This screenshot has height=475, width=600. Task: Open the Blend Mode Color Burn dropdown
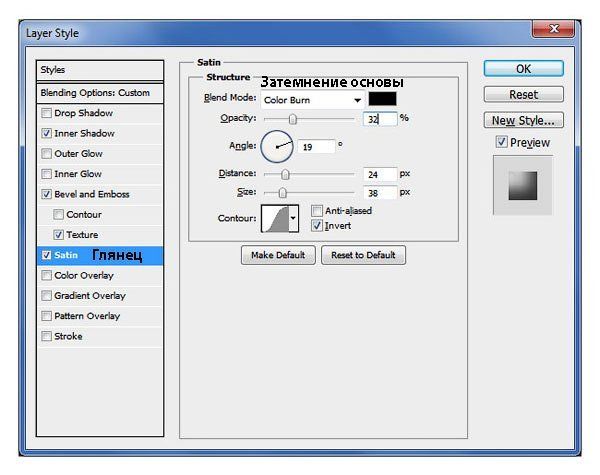tap(312, 100)
